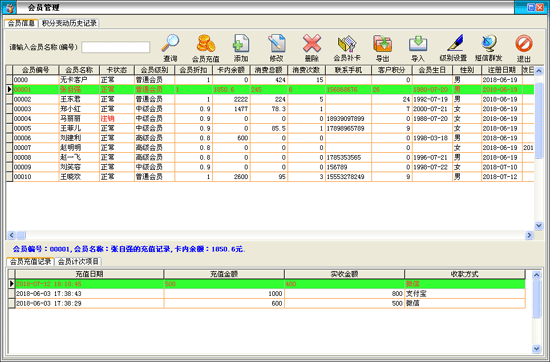Select member 赵一飞 row

click(270, 157)
